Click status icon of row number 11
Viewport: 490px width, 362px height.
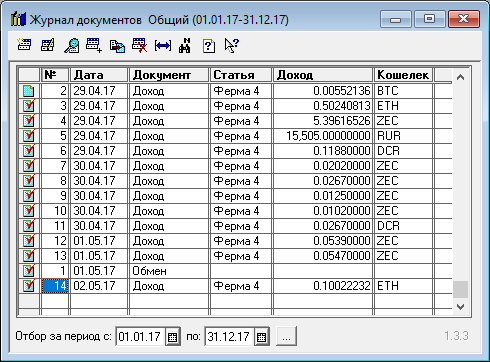[29, 226]
